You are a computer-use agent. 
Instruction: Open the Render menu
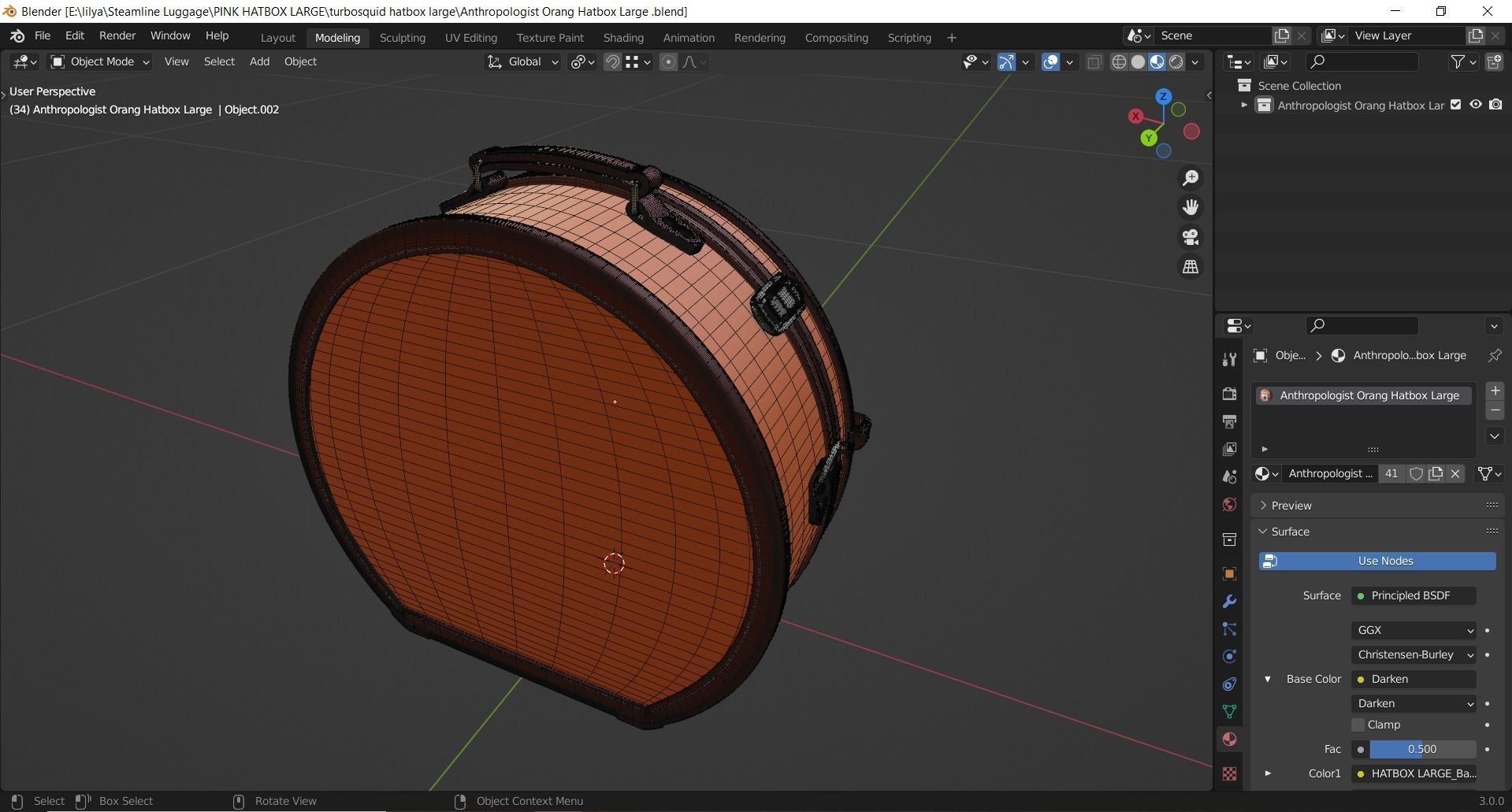[x=117, y=36]
